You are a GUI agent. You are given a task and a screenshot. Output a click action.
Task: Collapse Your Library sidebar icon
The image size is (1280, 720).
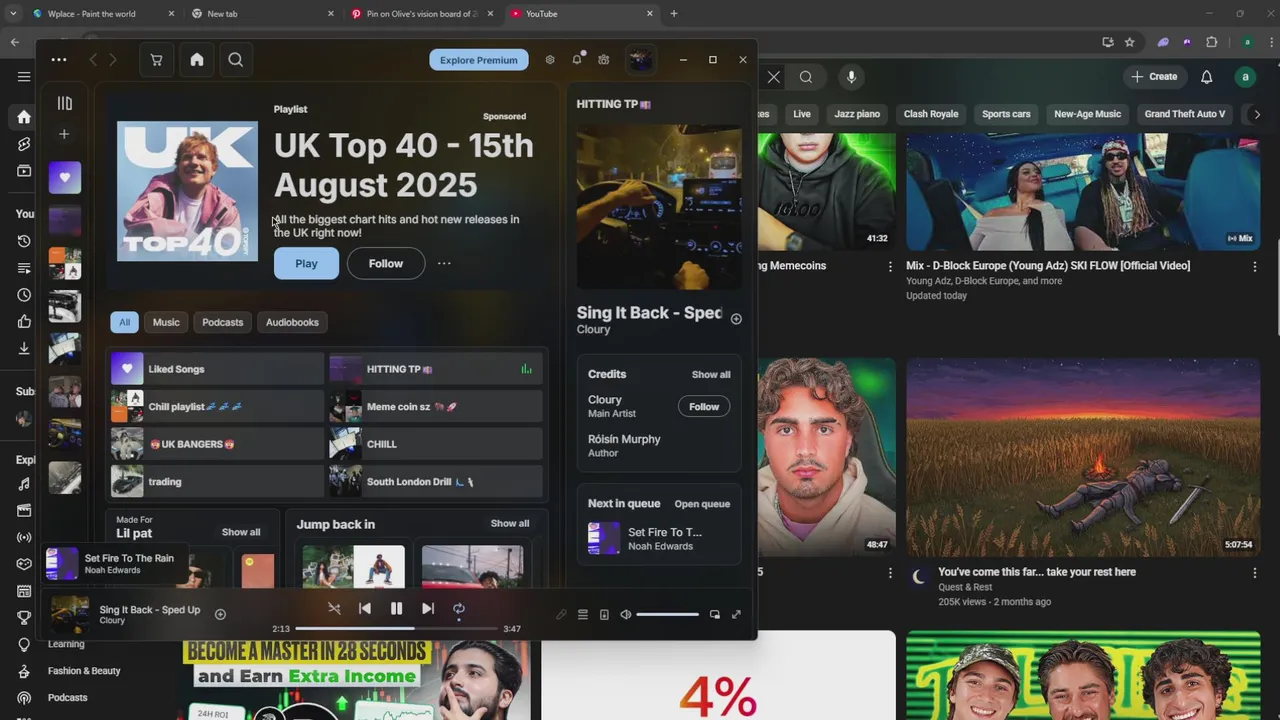click(x=65, y=103)
